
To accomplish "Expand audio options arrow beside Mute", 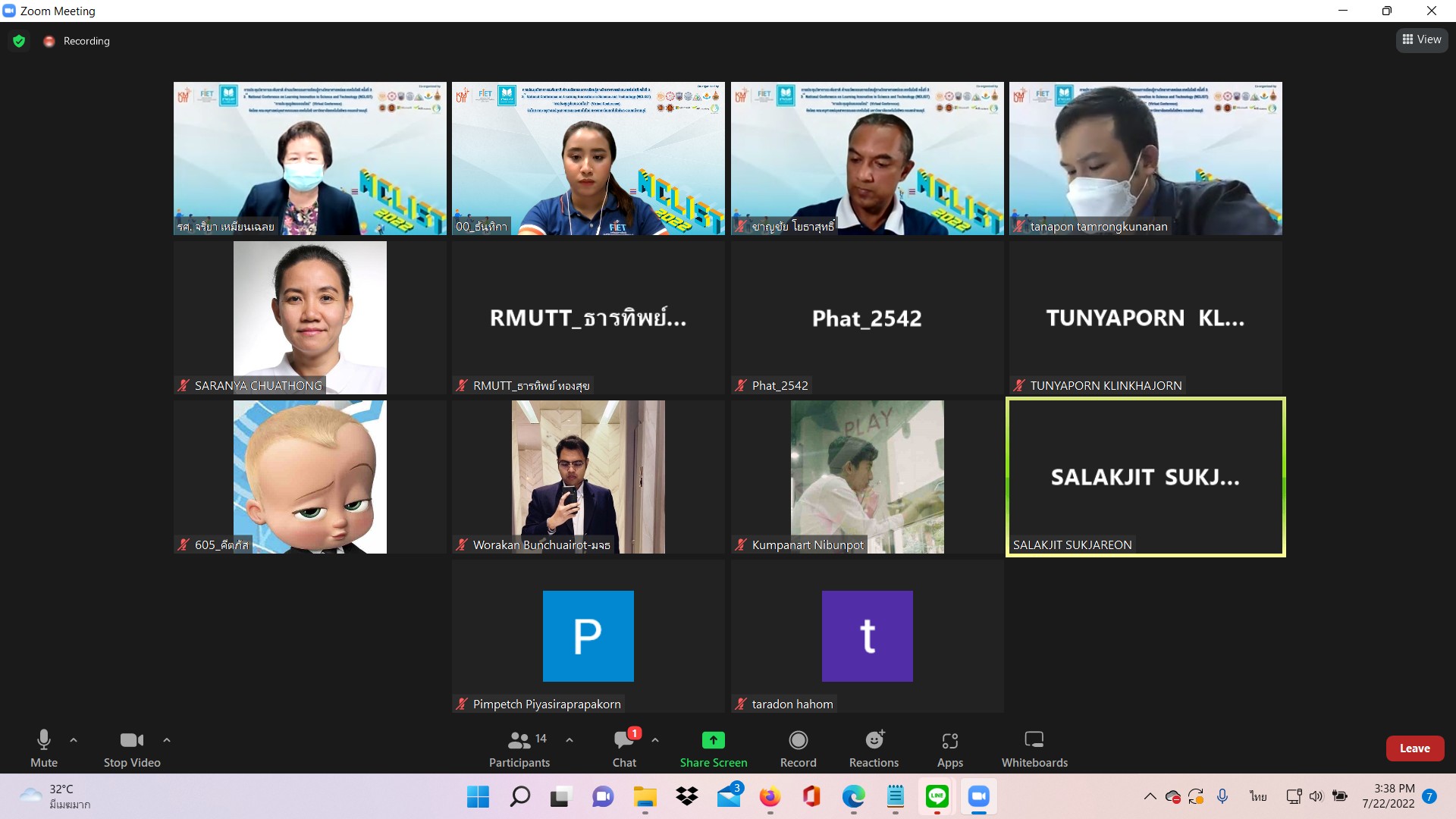I will [x=74, y=739].
